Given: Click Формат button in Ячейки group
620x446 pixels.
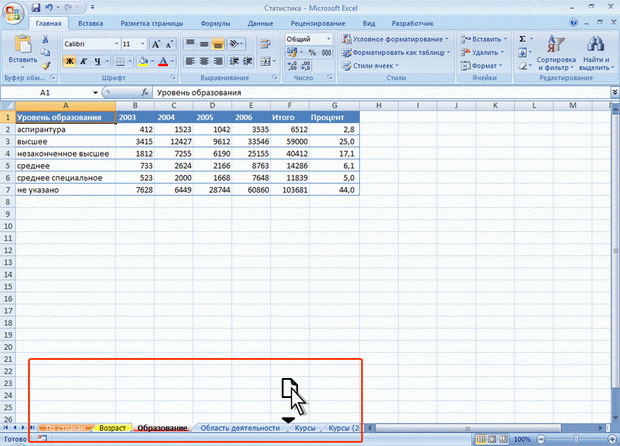Looking at the screenshot, I should (x=481, y=66).
